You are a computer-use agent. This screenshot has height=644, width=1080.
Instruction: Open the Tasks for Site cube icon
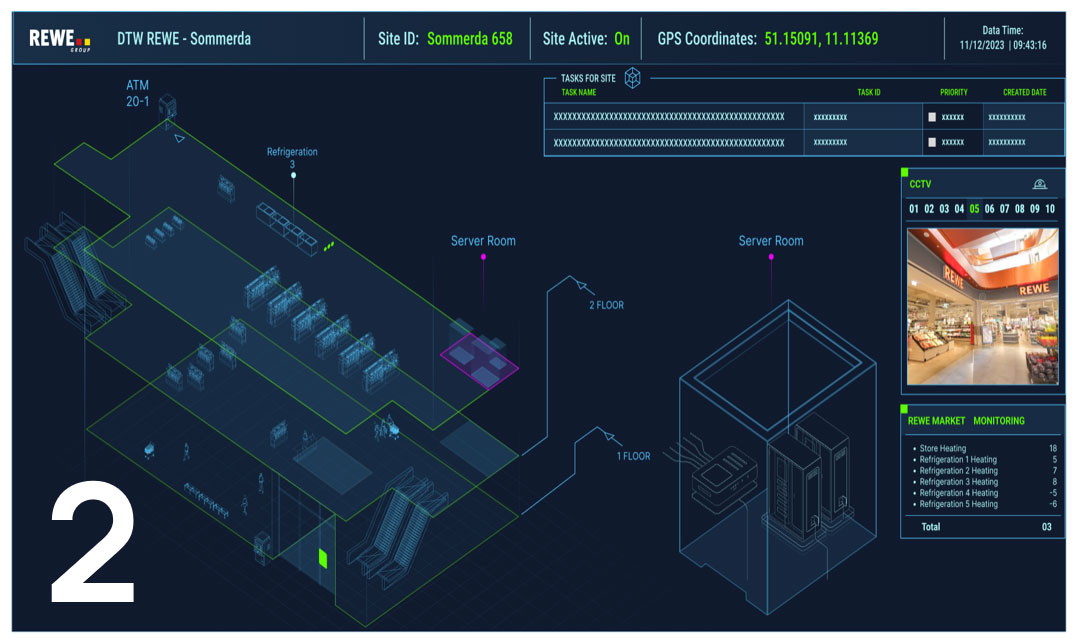[x=632, y=78]
